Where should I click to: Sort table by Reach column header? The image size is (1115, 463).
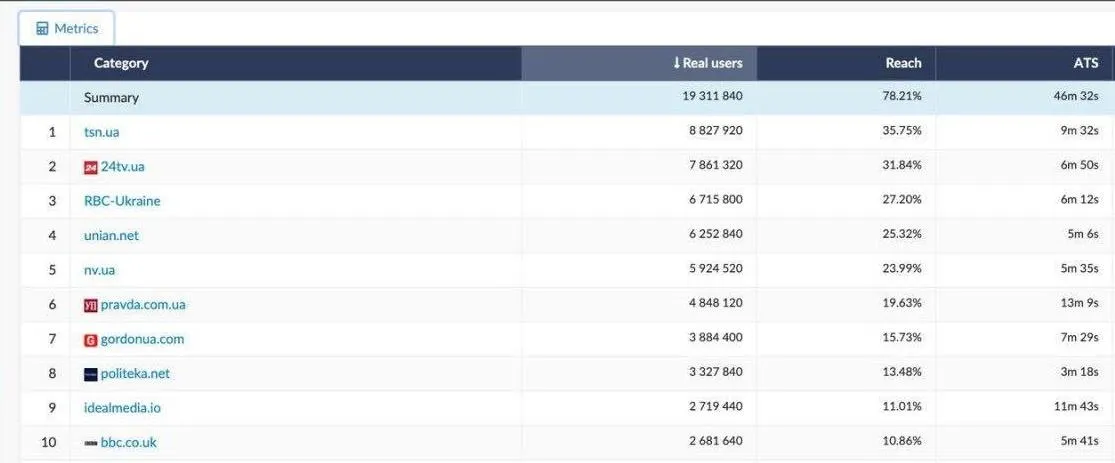click(x=903, y=63)
